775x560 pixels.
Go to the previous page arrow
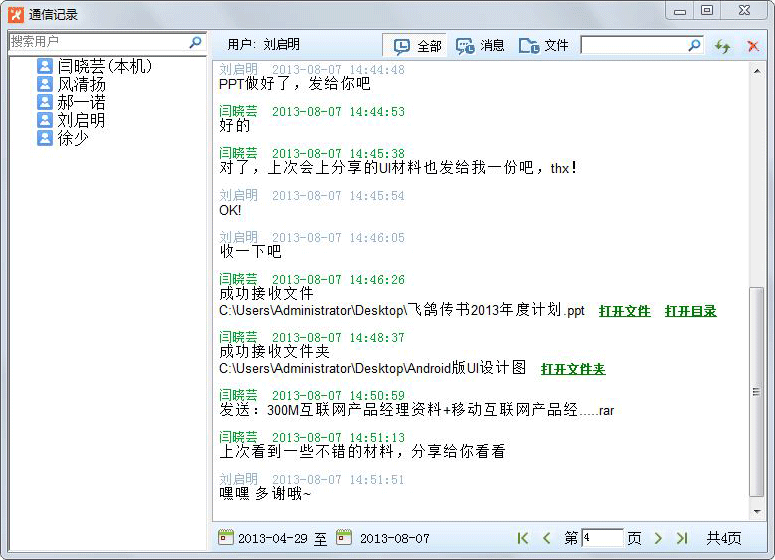tap(546, 538)
